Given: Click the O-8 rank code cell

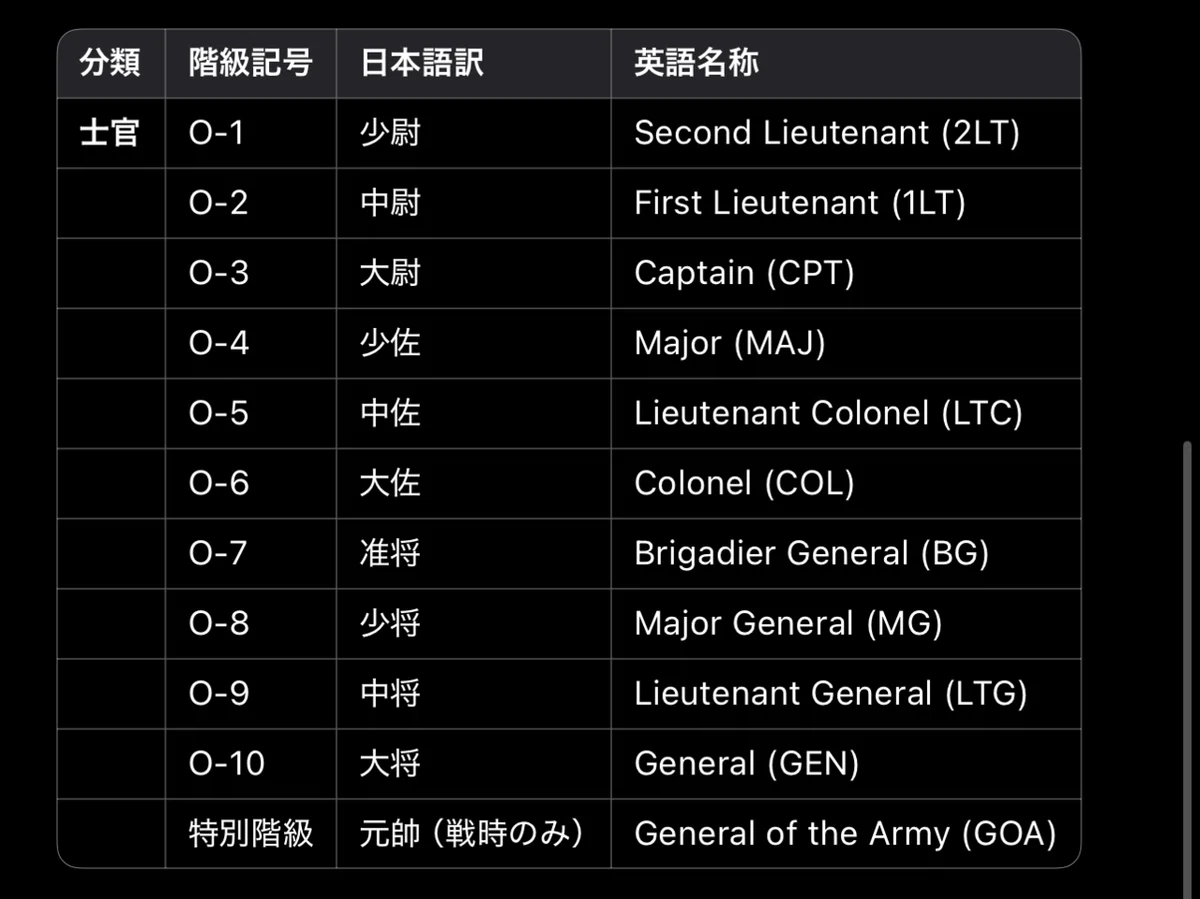Looking at the screenshot, I should click(251, 623).
